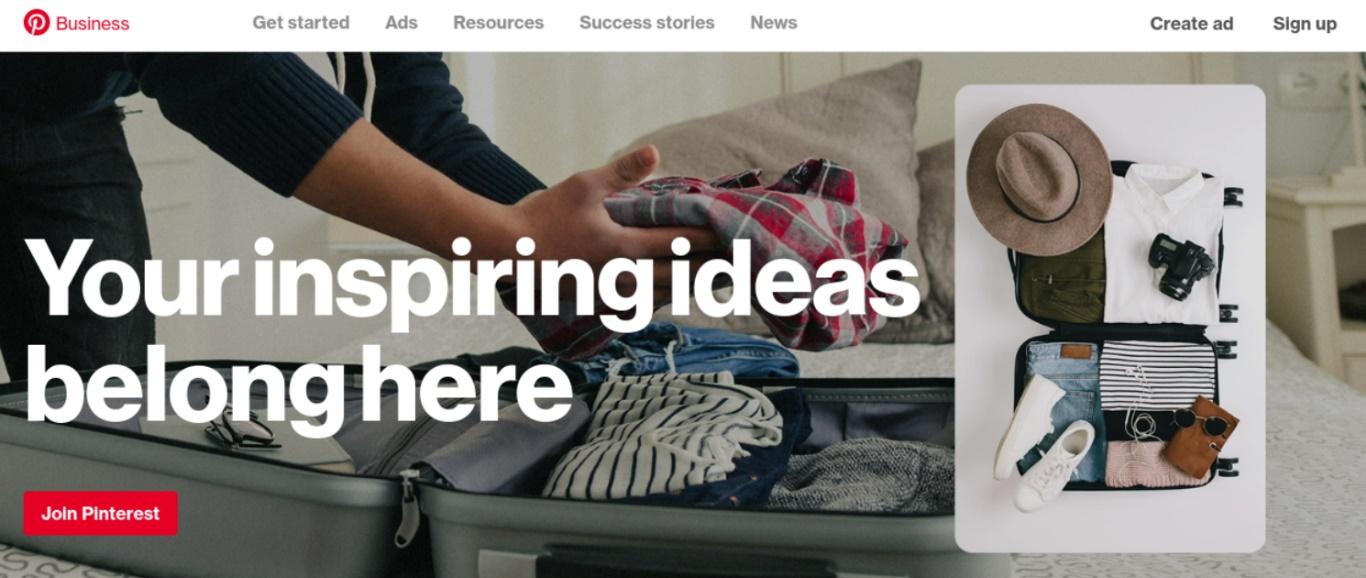The height and width of the screenshot is (578, 1366).
Task: Click the "belong here" headline line
Action: [x=298, y=387]
